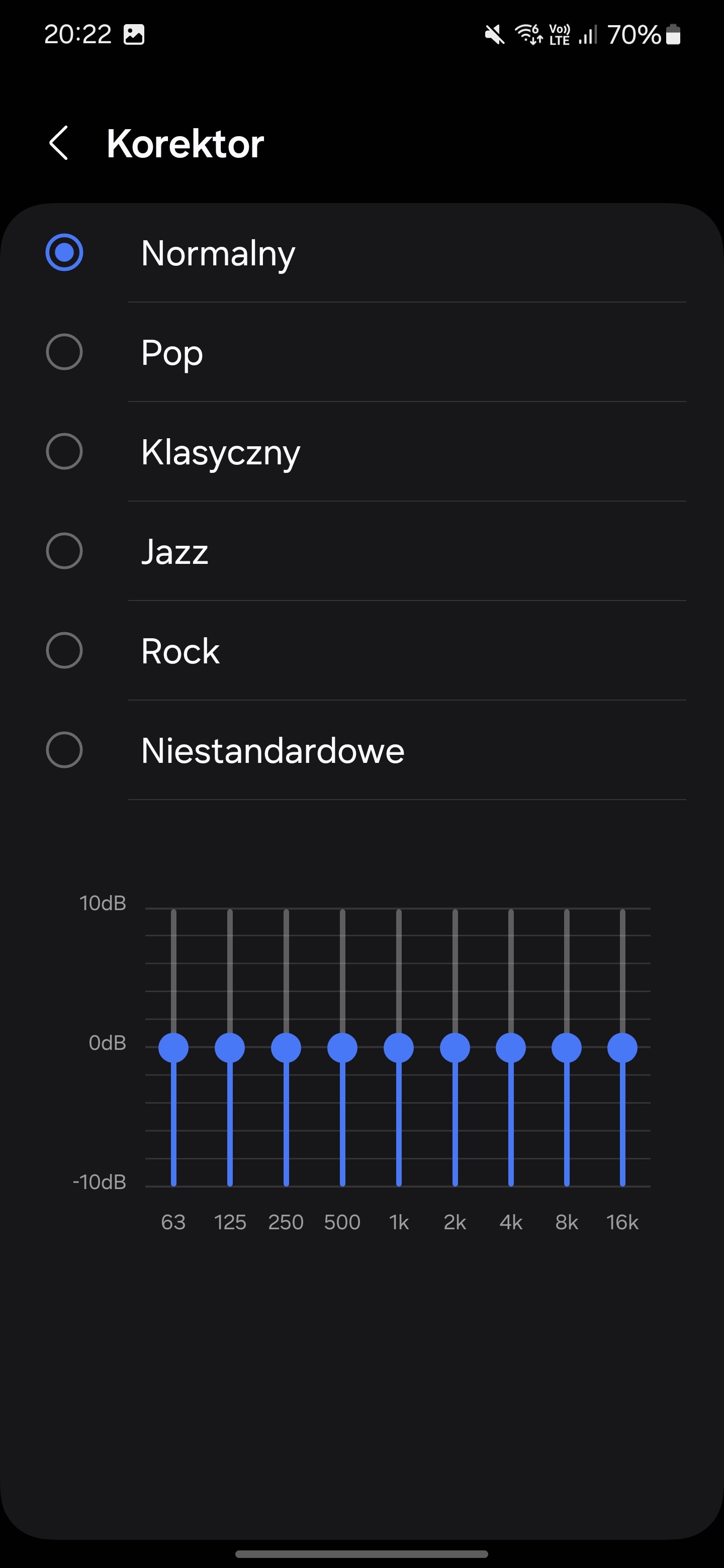Screen dimensions: 724x1568
Task: Pick the Rock equalizer preset
Action: tap(64, 651)
